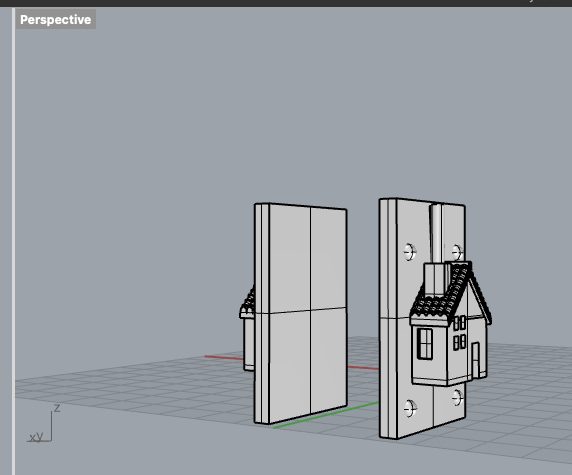Viewport: 572px width, 475px height.
Task: Click the green Y-axis line on grid
Action: 326,415
